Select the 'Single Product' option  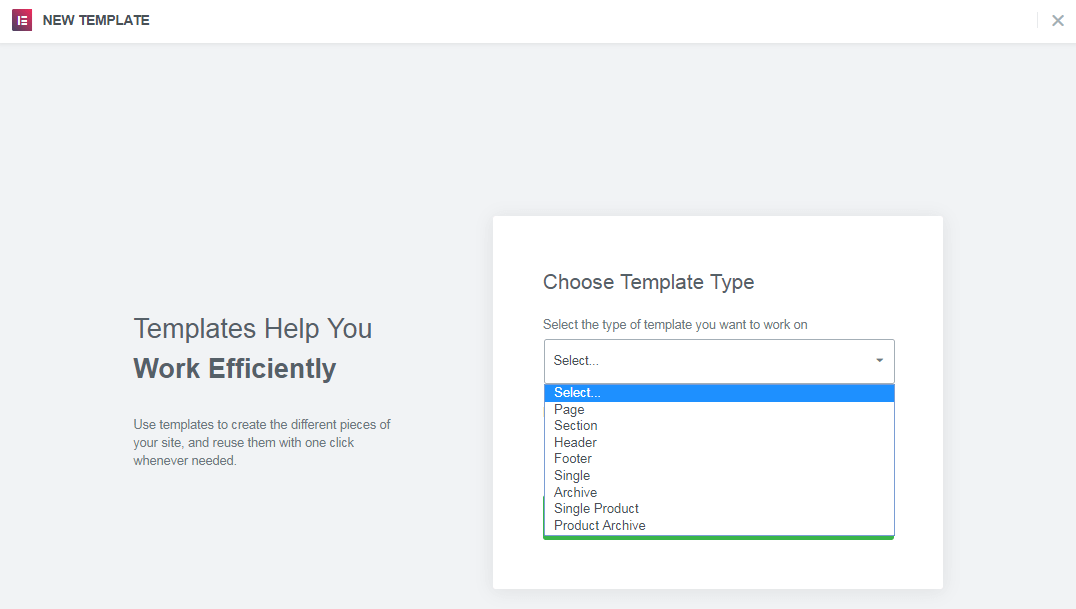pos(596,509)
